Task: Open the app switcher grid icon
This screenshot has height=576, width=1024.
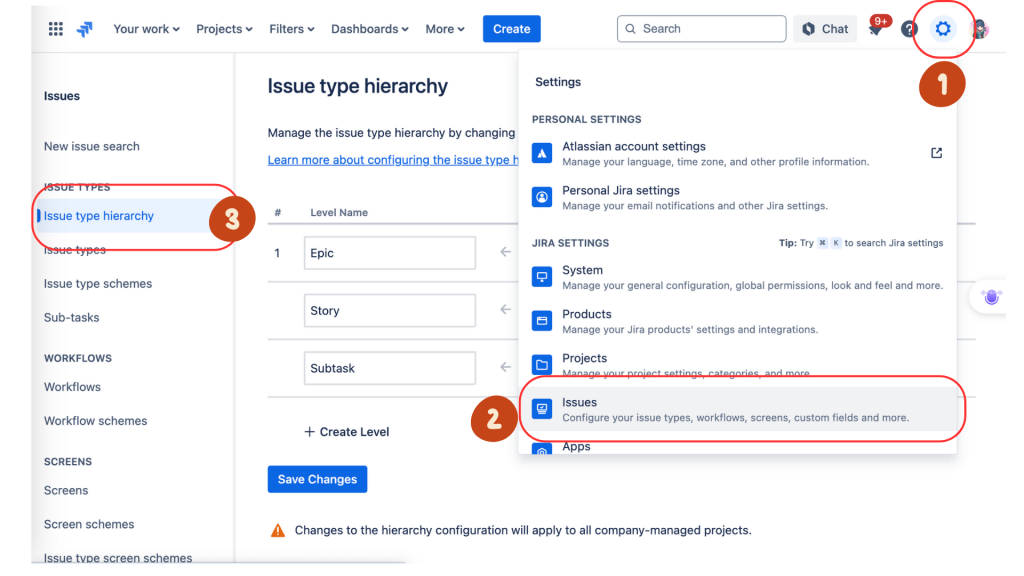Action: 56,29
